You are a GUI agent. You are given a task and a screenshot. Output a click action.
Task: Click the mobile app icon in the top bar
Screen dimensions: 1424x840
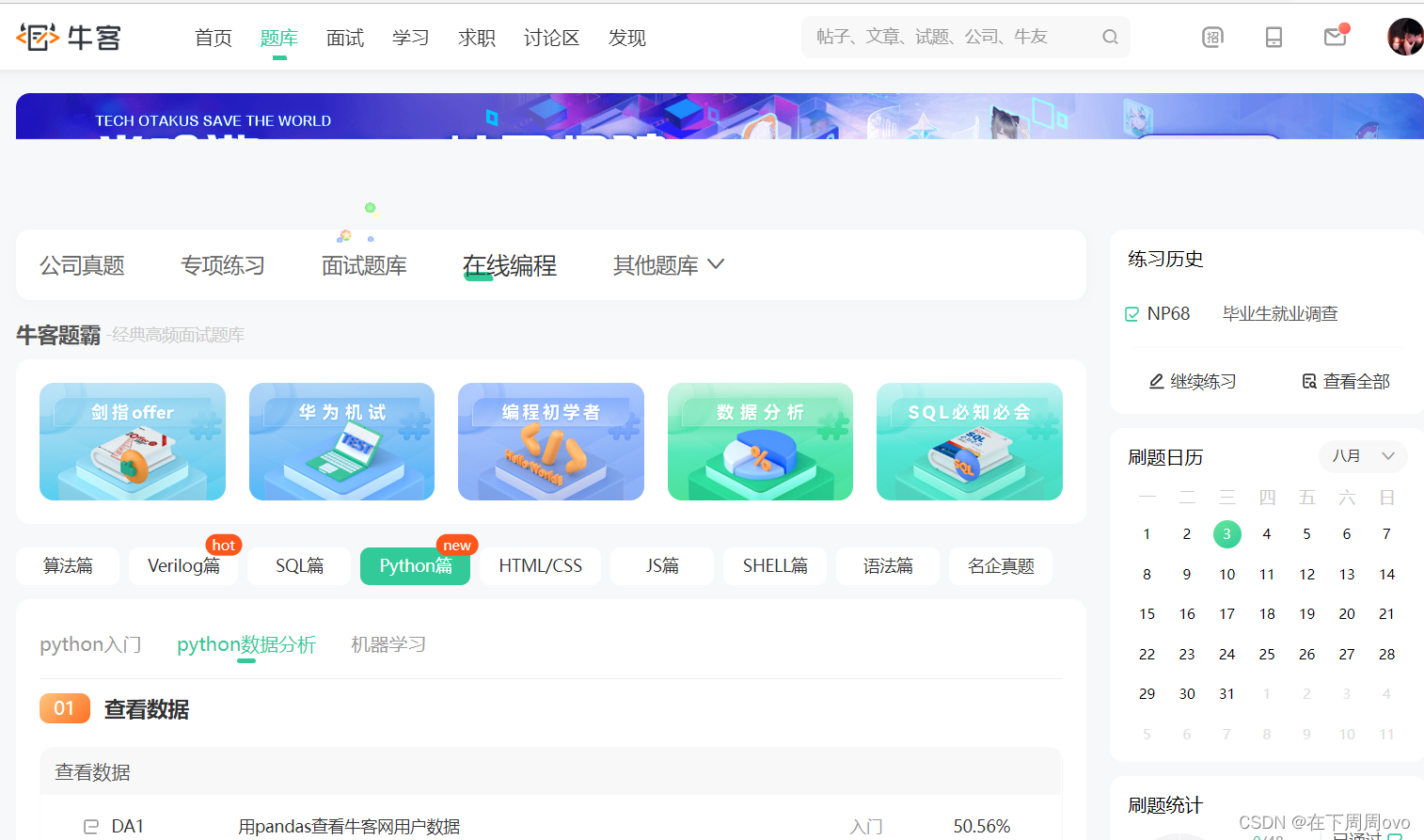1274,37
